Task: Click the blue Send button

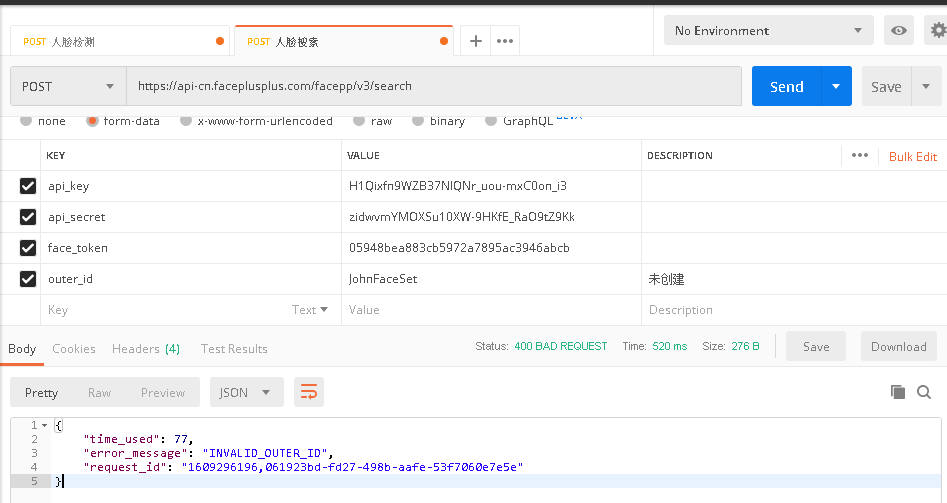Action: point(786,86)
